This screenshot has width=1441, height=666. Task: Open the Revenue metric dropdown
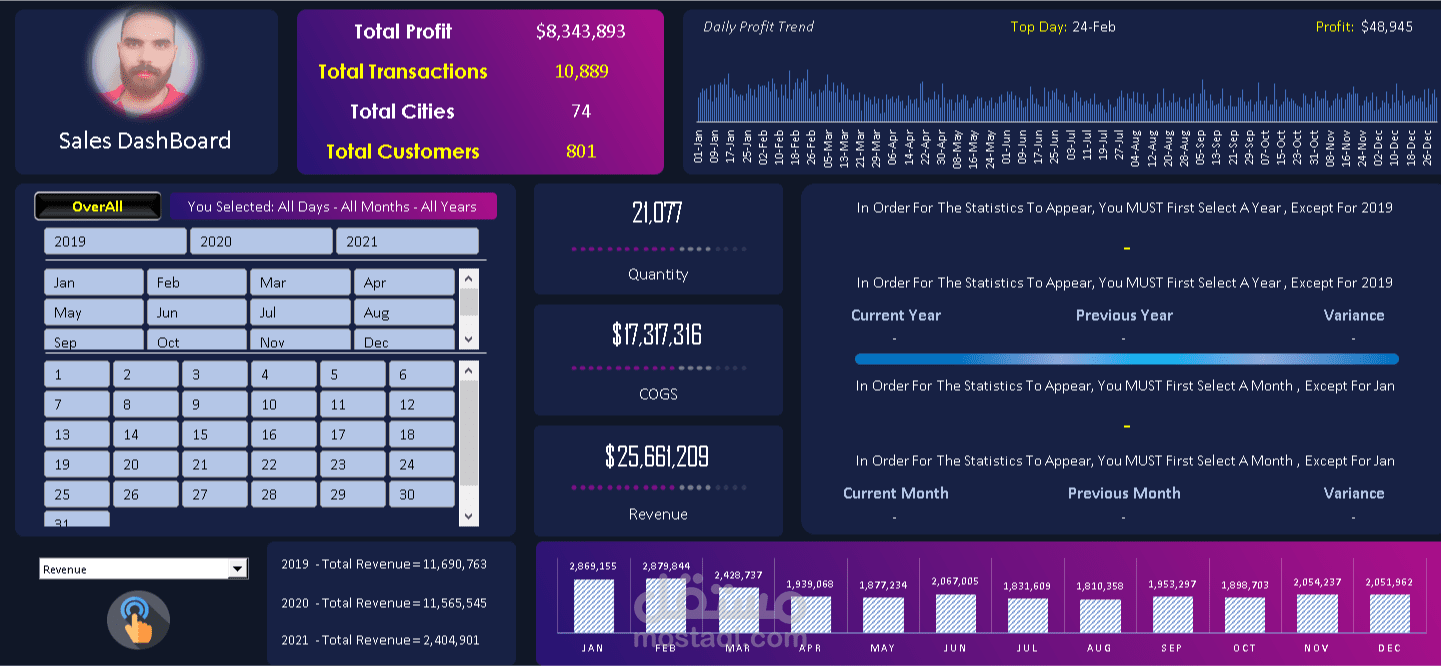238,569
